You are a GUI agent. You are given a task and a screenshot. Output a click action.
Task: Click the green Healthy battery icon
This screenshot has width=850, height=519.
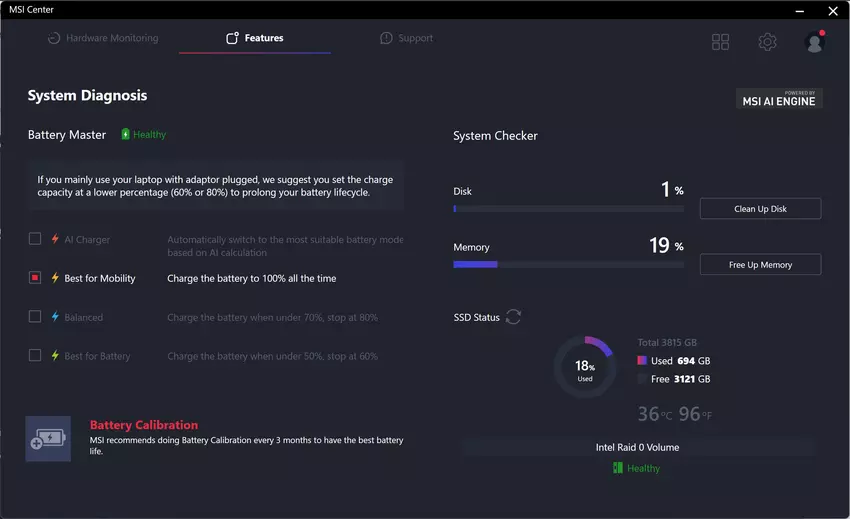tap(126, 134)
